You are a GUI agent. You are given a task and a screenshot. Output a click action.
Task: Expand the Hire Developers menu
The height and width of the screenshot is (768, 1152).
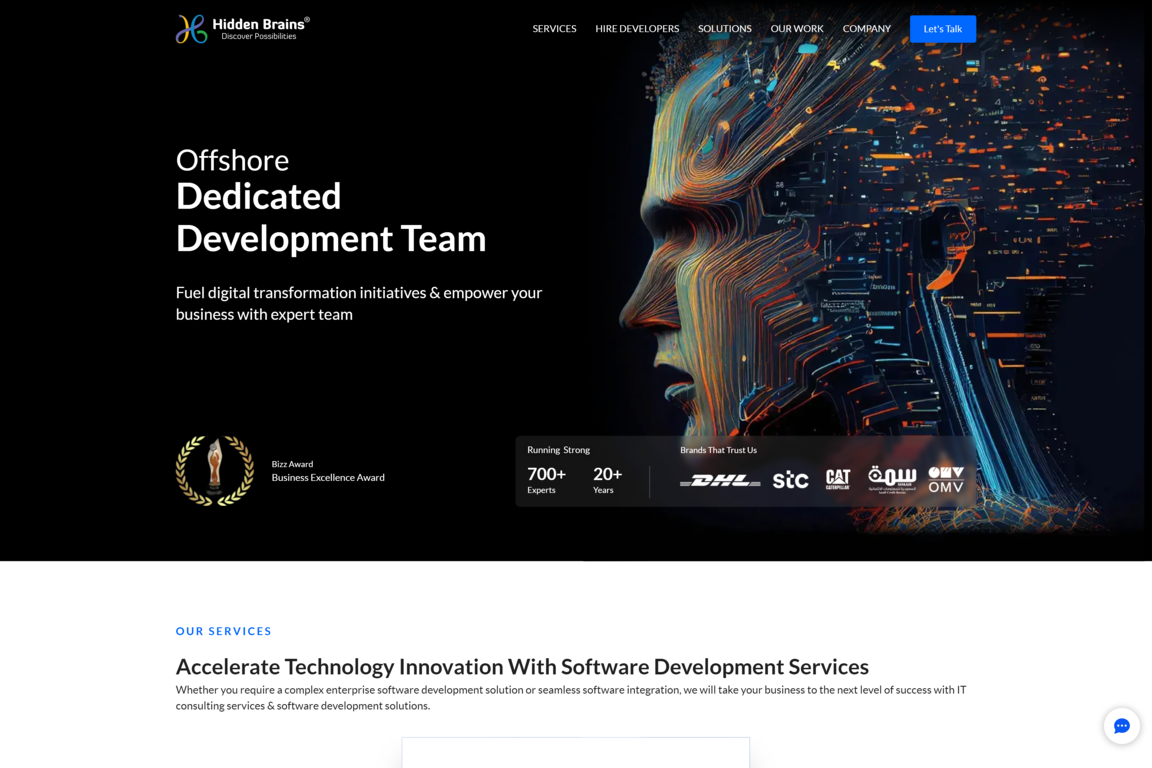pyautogui.click(x=637, y=29)
